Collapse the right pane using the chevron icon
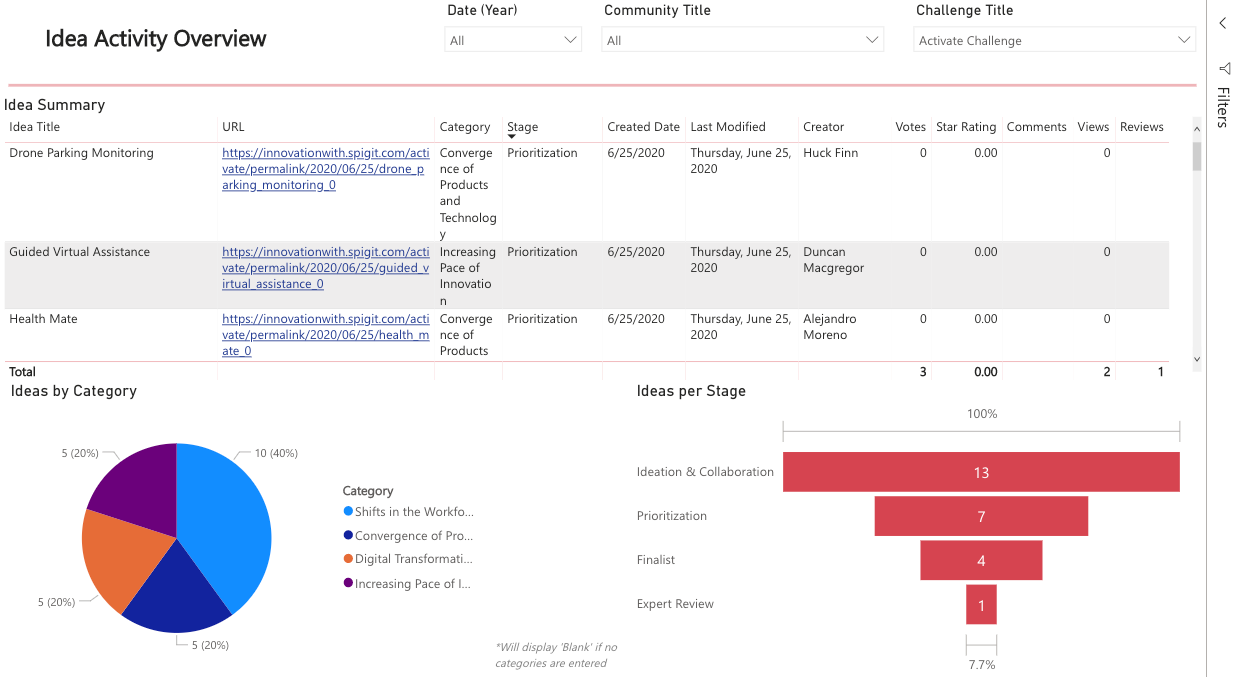 1222,22
